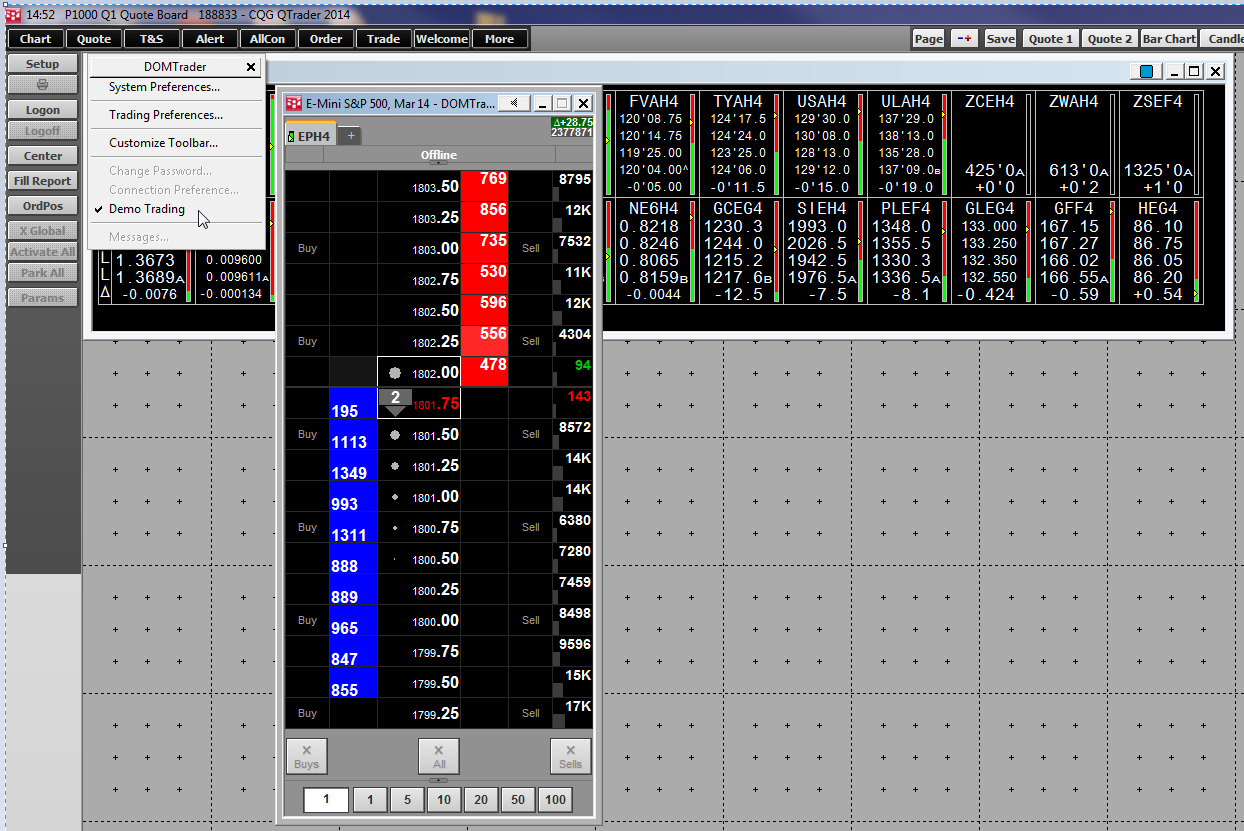The image size is (1244, 831).
Task: Close the DOMTrader setup menu with its X
Action: click(x=252, y=67)
